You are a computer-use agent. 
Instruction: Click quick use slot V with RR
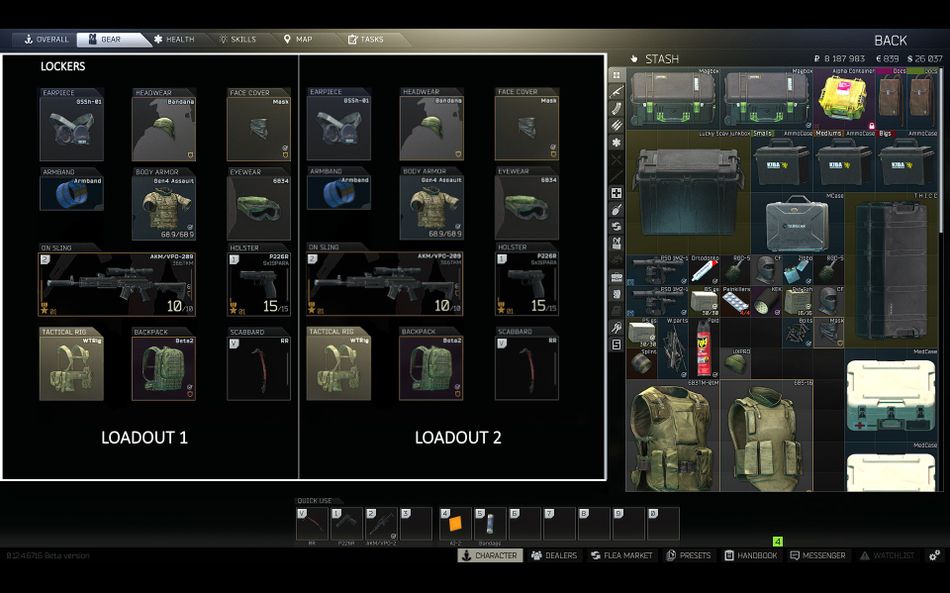point(312,524)
